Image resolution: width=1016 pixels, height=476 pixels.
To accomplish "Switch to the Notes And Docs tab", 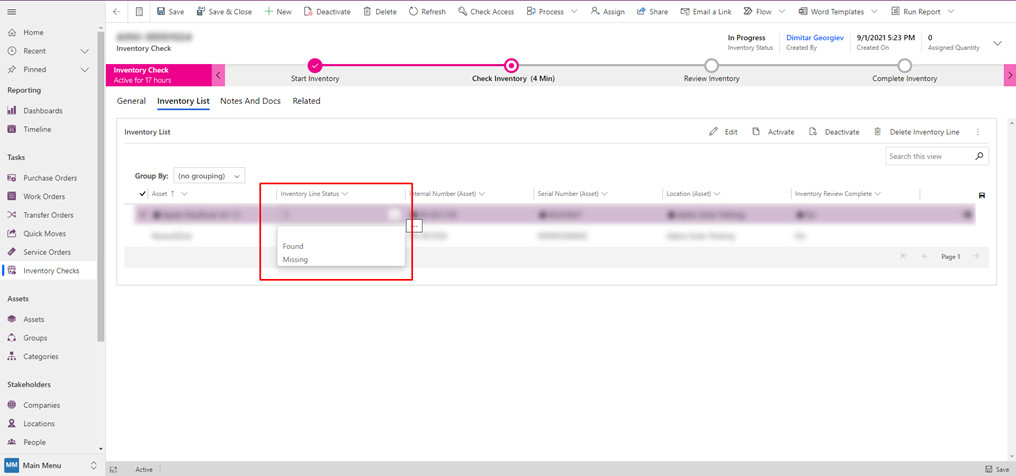I will (250, 101).
